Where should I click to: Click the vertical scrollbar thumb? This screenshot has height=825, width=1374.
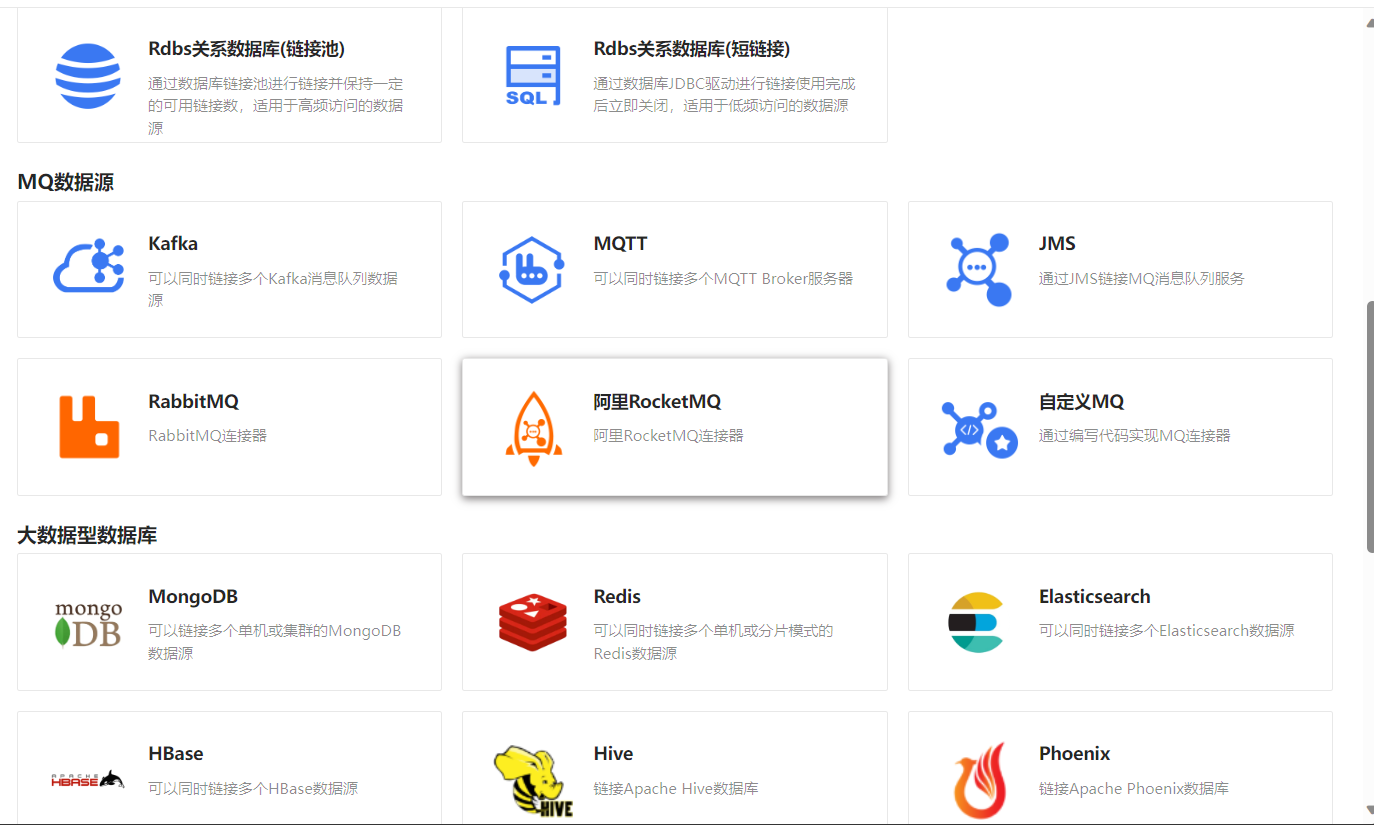click(1370, 425)
